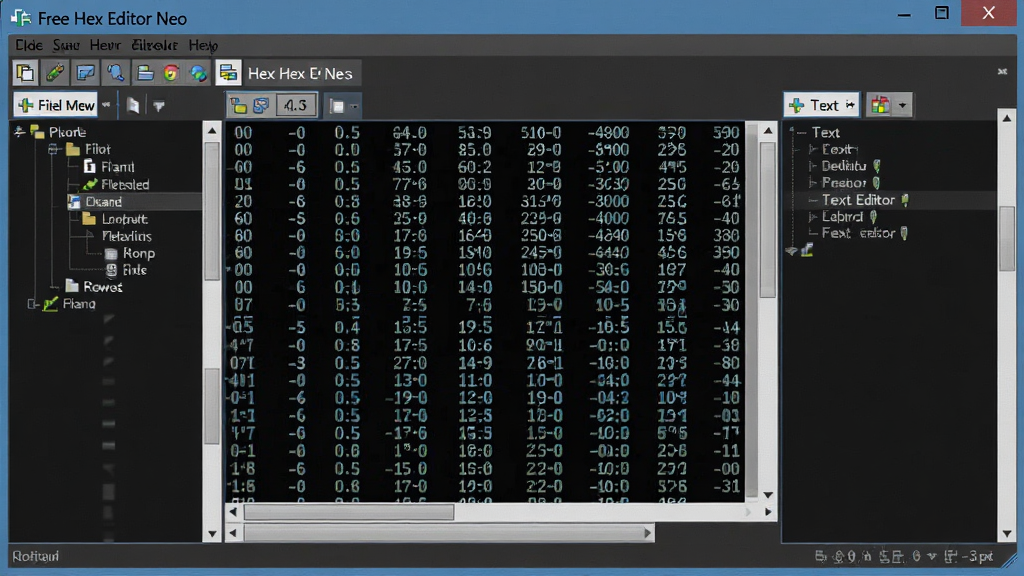Screen dimensions: 1024x576
Task: Open the dropdown arrow beside multicolor blocks icon
Action: [903, 105]
